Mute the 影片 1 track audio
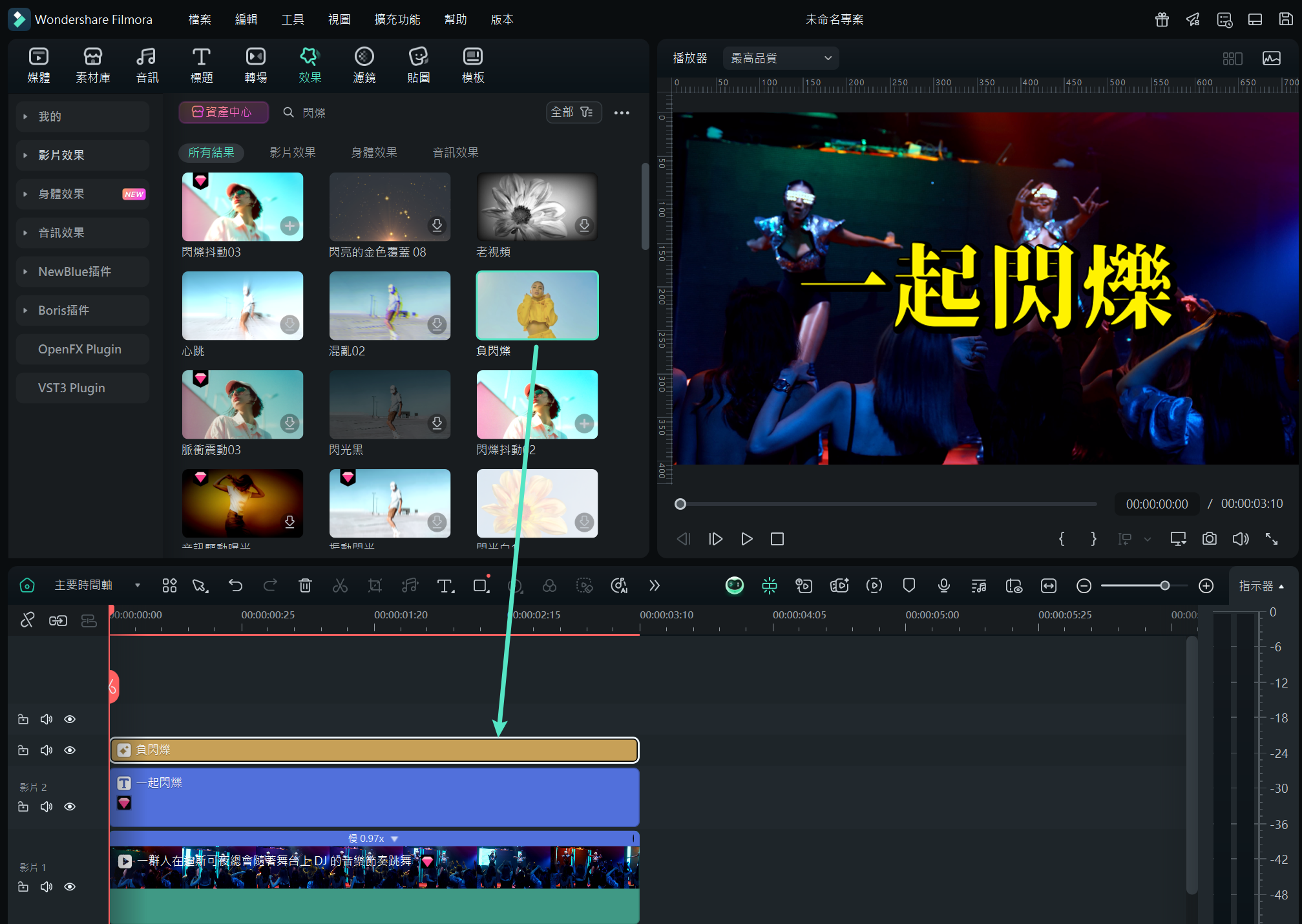This screenshot has width=1302, height=924. click(47, 887)
